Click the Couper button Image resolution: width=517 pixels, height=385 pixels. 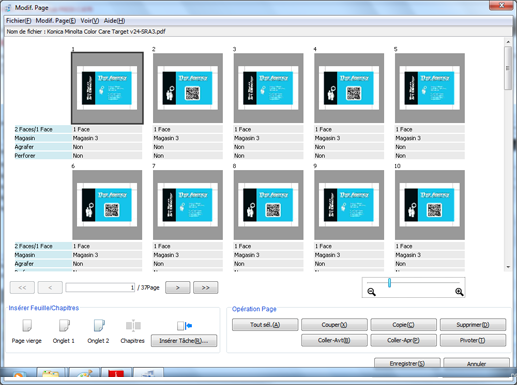tap(334, 325)
